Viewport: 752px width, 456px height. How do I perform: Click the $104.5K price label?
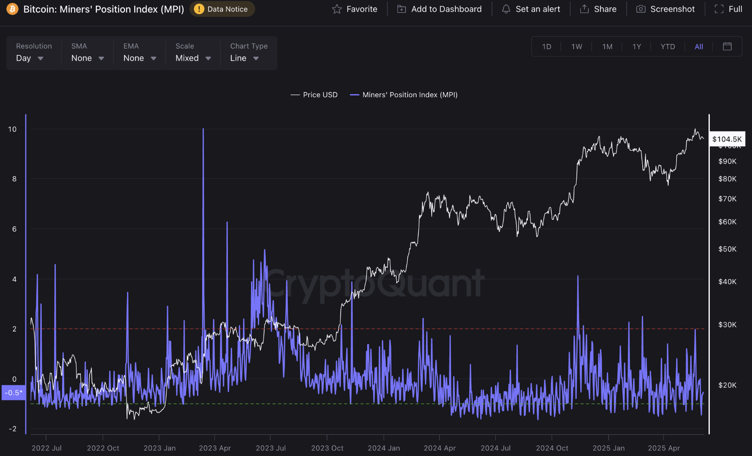(x=727, y=139)
